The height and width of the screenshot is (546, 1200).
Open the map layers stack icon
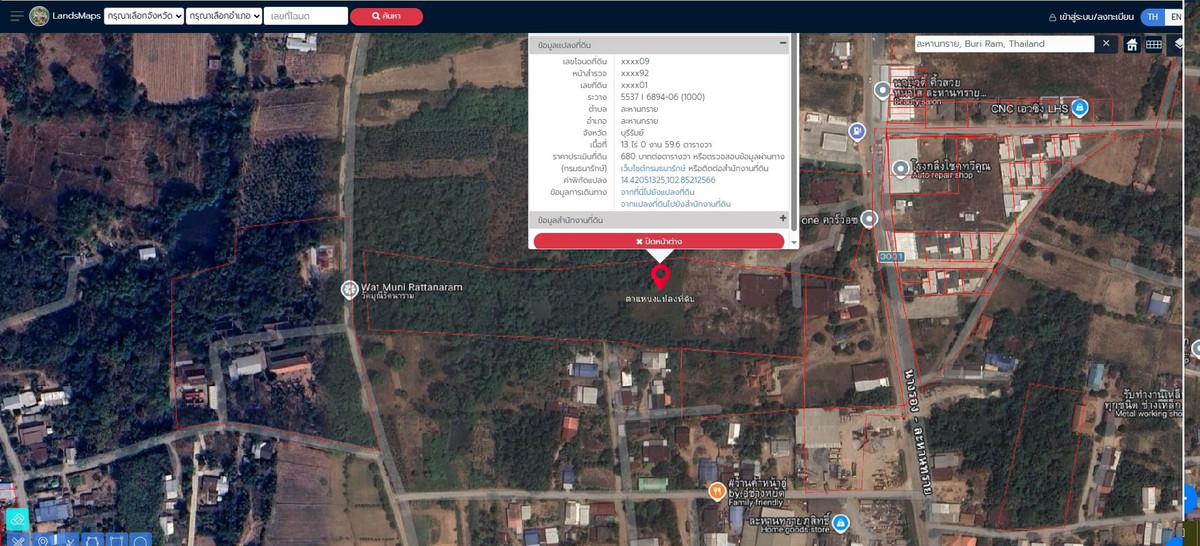1179,45
